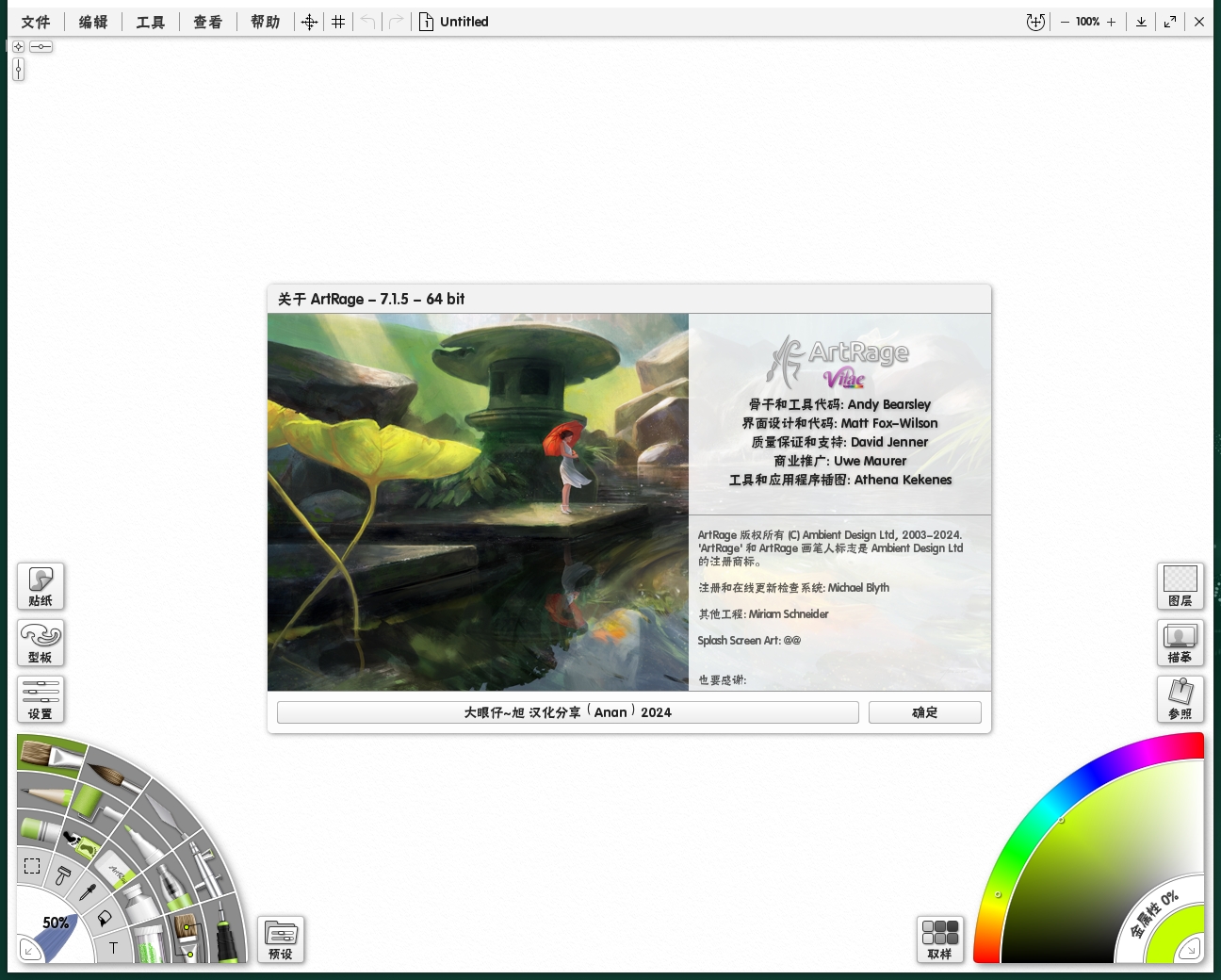Toggle the grid overlay icon in top bar
Screen dimensions: 1221x980
click(x=338, y=22)
